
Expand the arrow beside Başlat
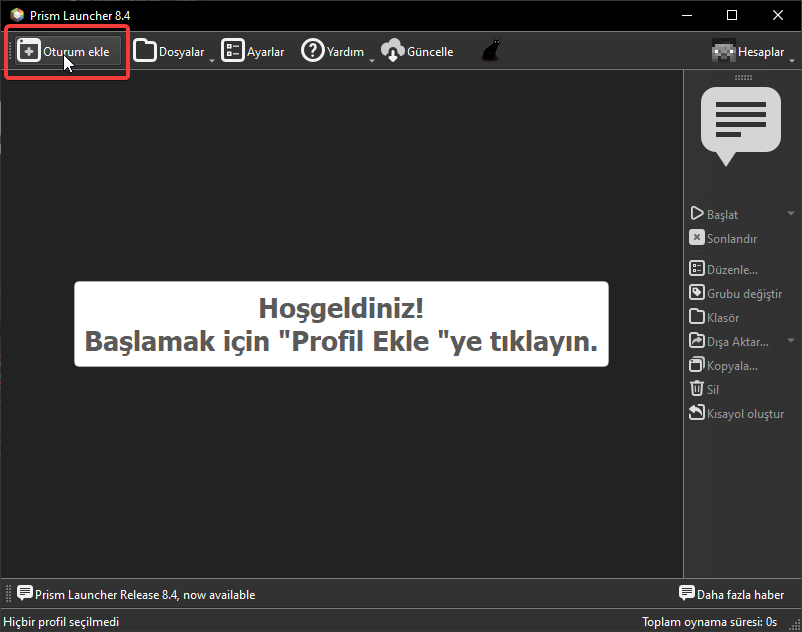(791, 213)
